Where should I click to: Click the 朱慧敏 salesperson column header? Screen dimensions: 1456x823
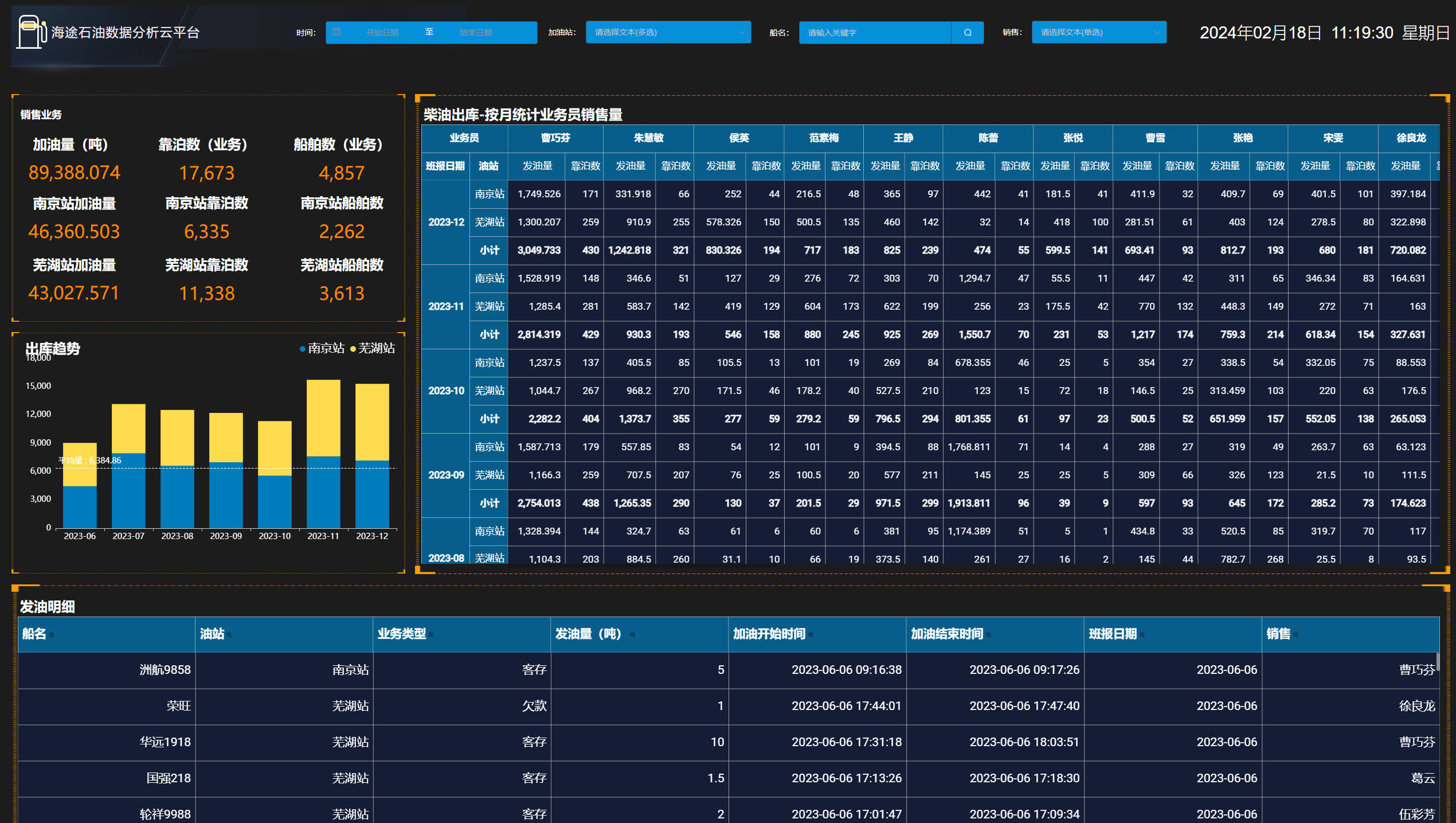point(648,138)
